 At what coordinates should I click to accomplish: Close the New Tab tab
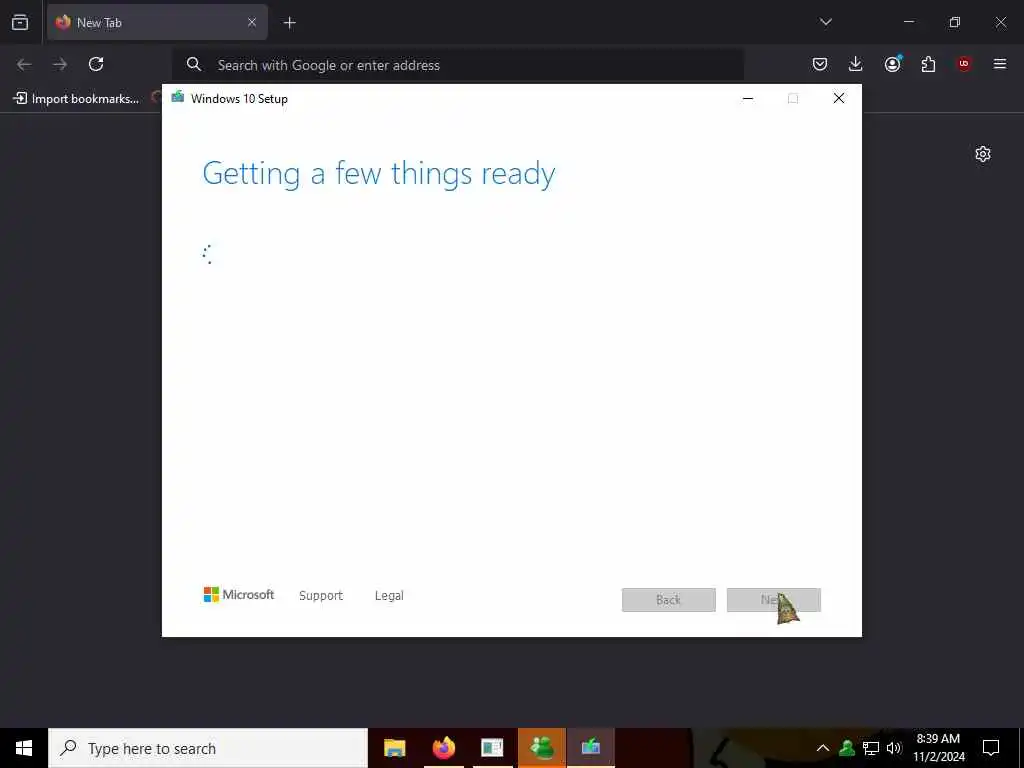point(251,22)
